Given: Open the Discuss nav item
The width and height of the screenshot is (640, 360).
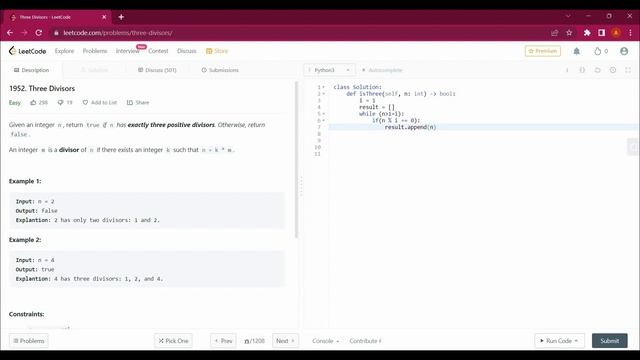Looking at the screenshot, I should click(x=187, y=51).
